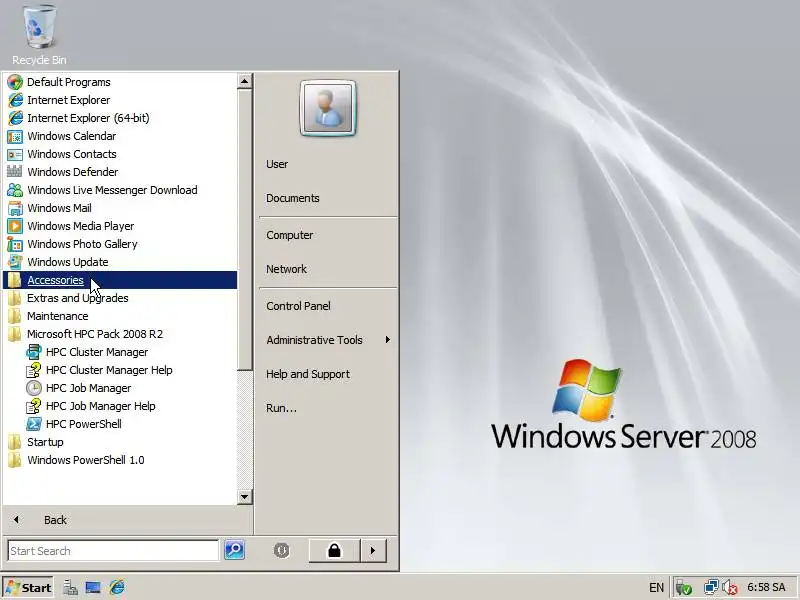Click the search magnifier button
This screenshot has width=800, height=600.
coord(235,550)
